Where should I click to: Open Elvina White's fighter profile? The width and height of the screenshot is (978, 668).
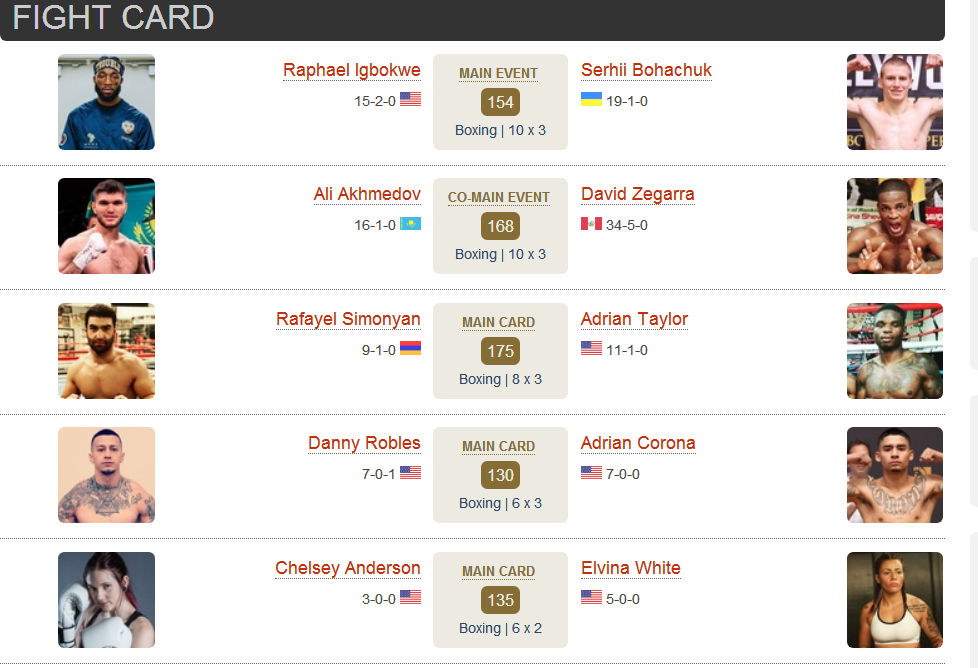coord(631,568)
